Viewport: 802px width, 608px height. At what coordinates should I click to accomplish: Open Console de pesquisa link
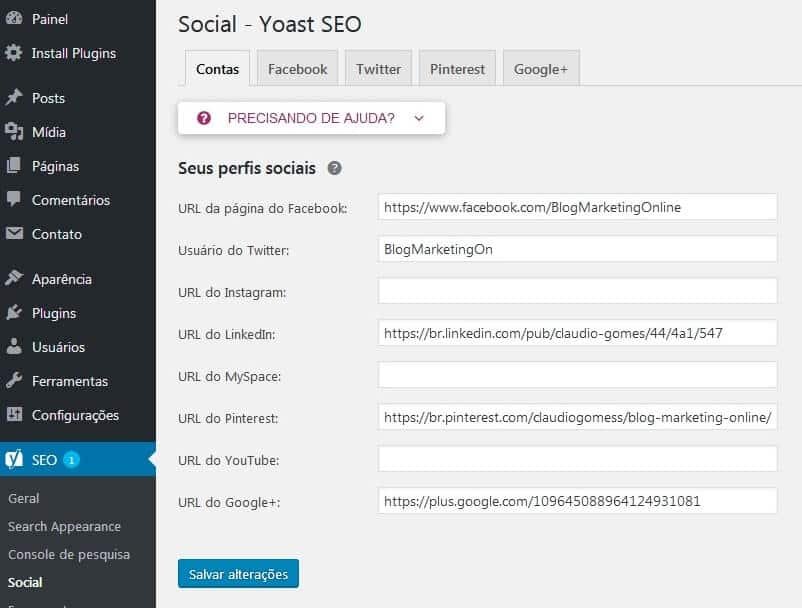[69, 554]
